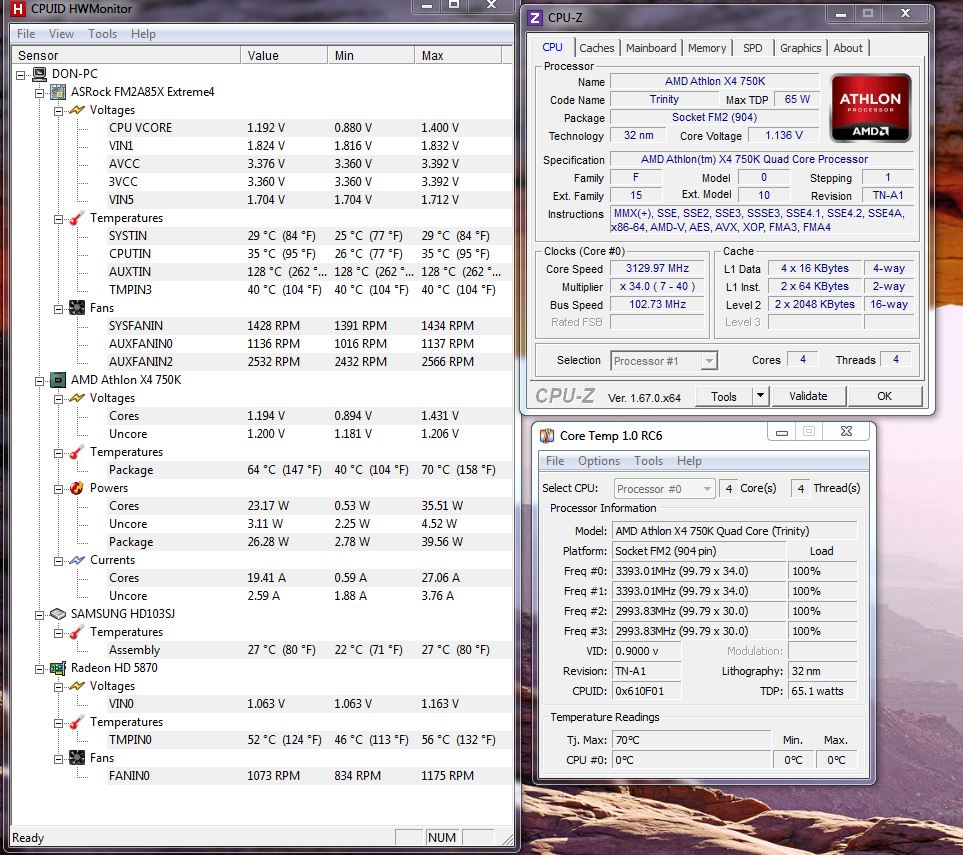Click the OK button in CPU-Z
The height and width of the screenshot is (855, 963).
tap(884, 396)
